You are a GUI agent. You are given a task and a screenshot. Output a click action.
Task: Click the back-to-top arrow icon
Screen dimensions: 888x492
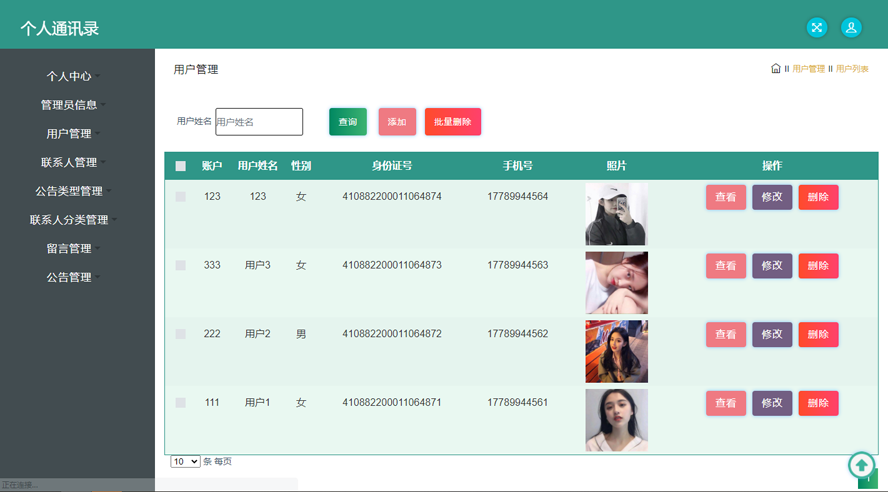[x=861, y=465]
